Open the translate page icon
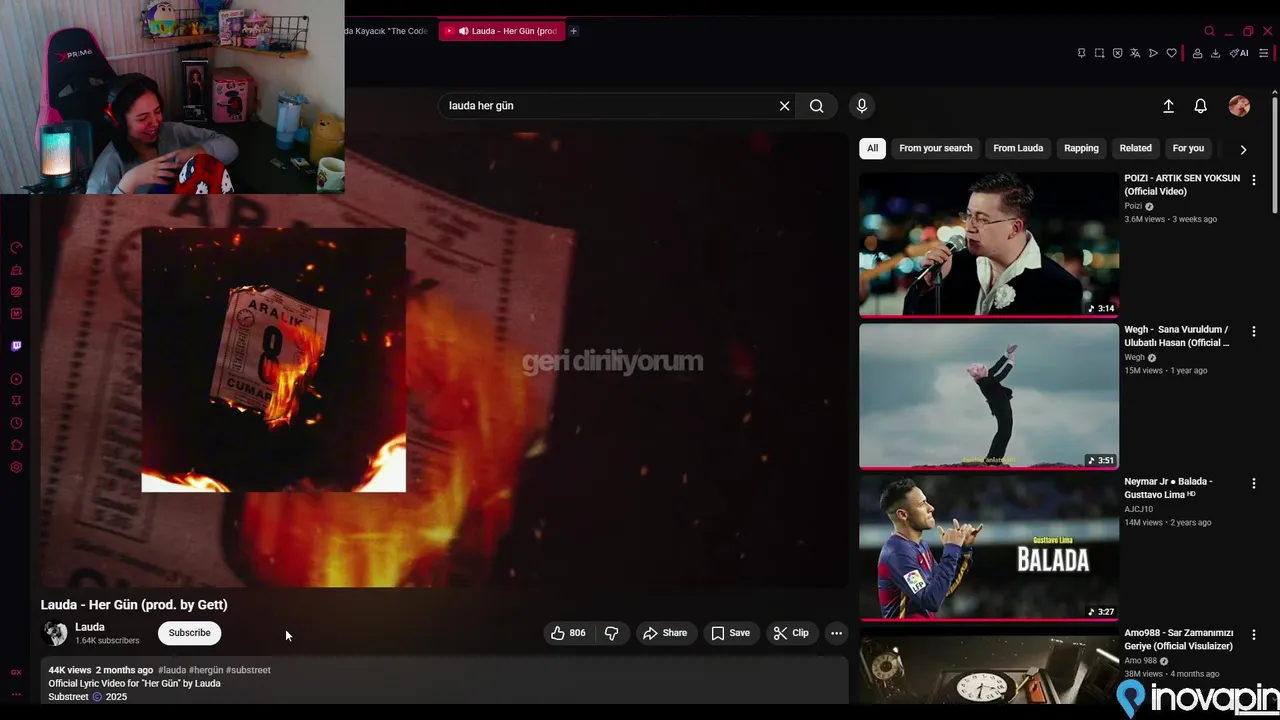1280x720 pixels. point(1135,53)
